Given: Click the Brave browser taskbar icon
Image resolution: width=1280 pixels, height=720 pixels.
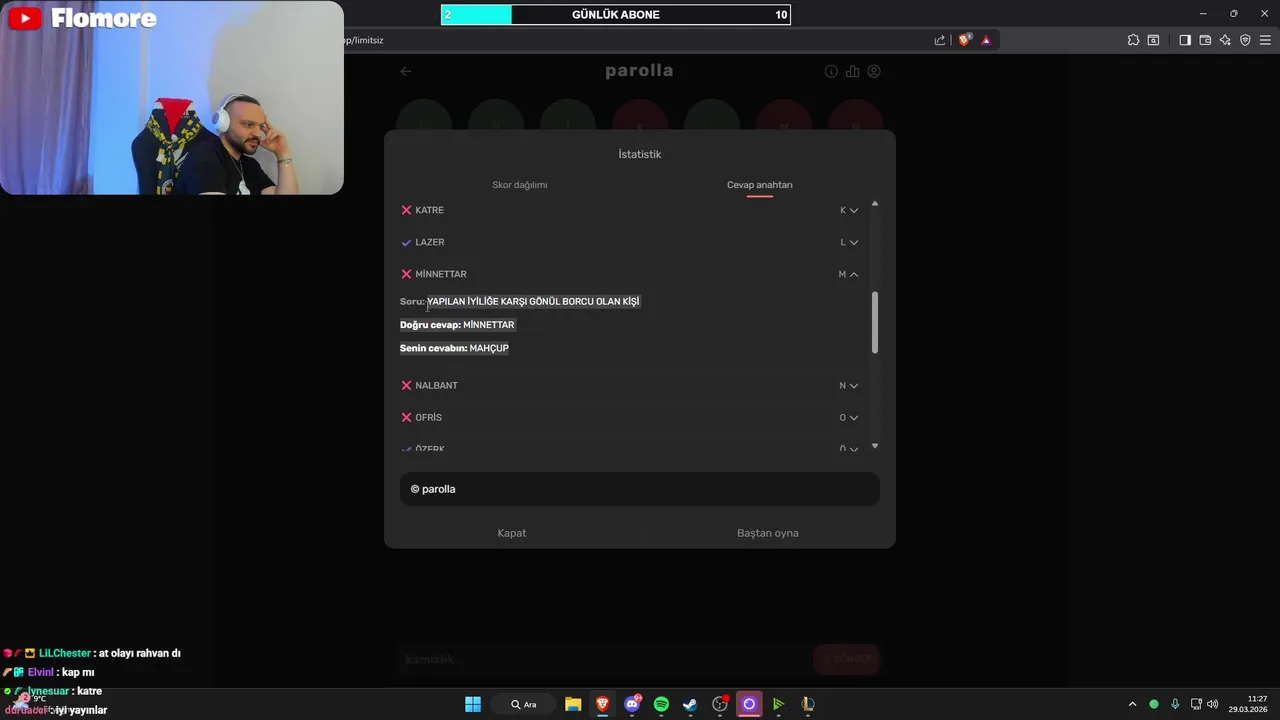Looking at the screenshot, I should pos(602,704).
